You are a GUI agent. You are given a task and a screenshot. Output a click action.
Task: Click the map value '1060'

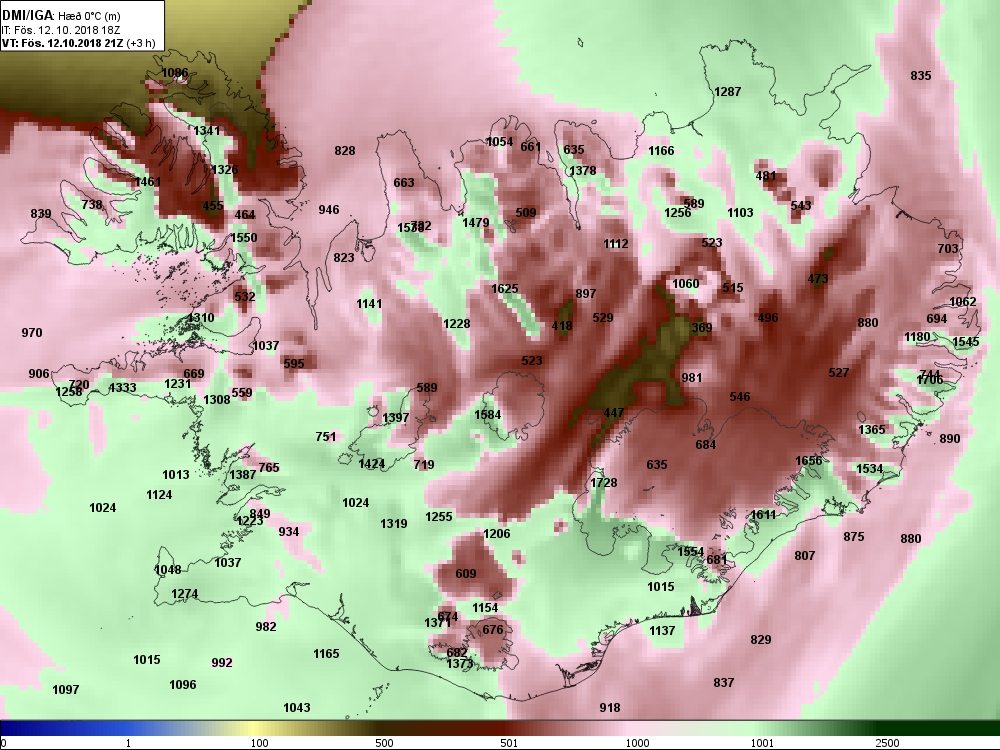click(686, 284)
